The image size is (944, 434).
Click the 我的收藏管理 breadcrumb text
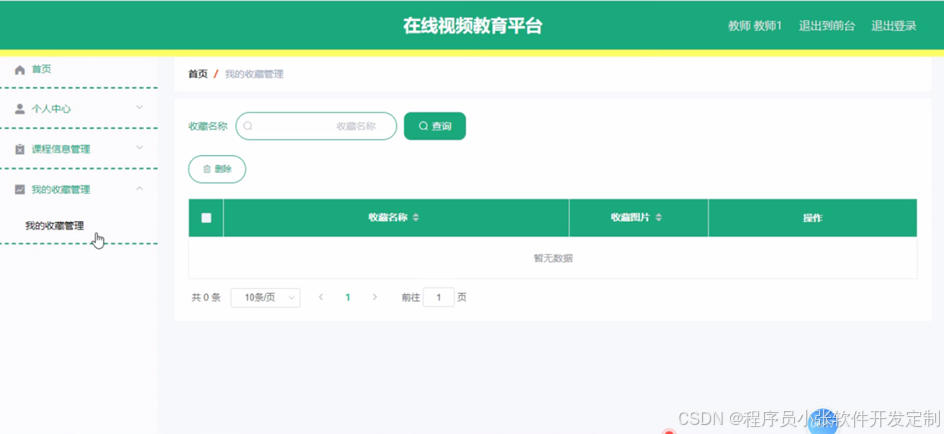[x=254, y=74]
